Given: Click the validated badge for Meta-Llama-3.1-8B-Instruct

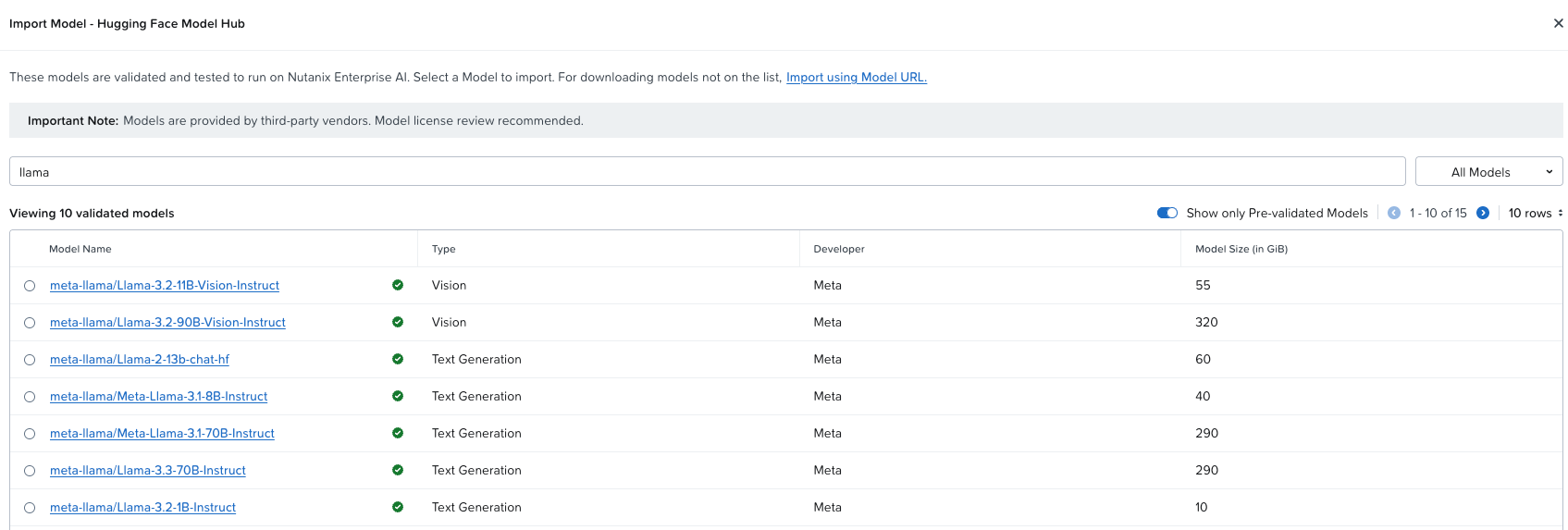Looking at the screenshot, I should pyautogui.click(x=398, y=396).
